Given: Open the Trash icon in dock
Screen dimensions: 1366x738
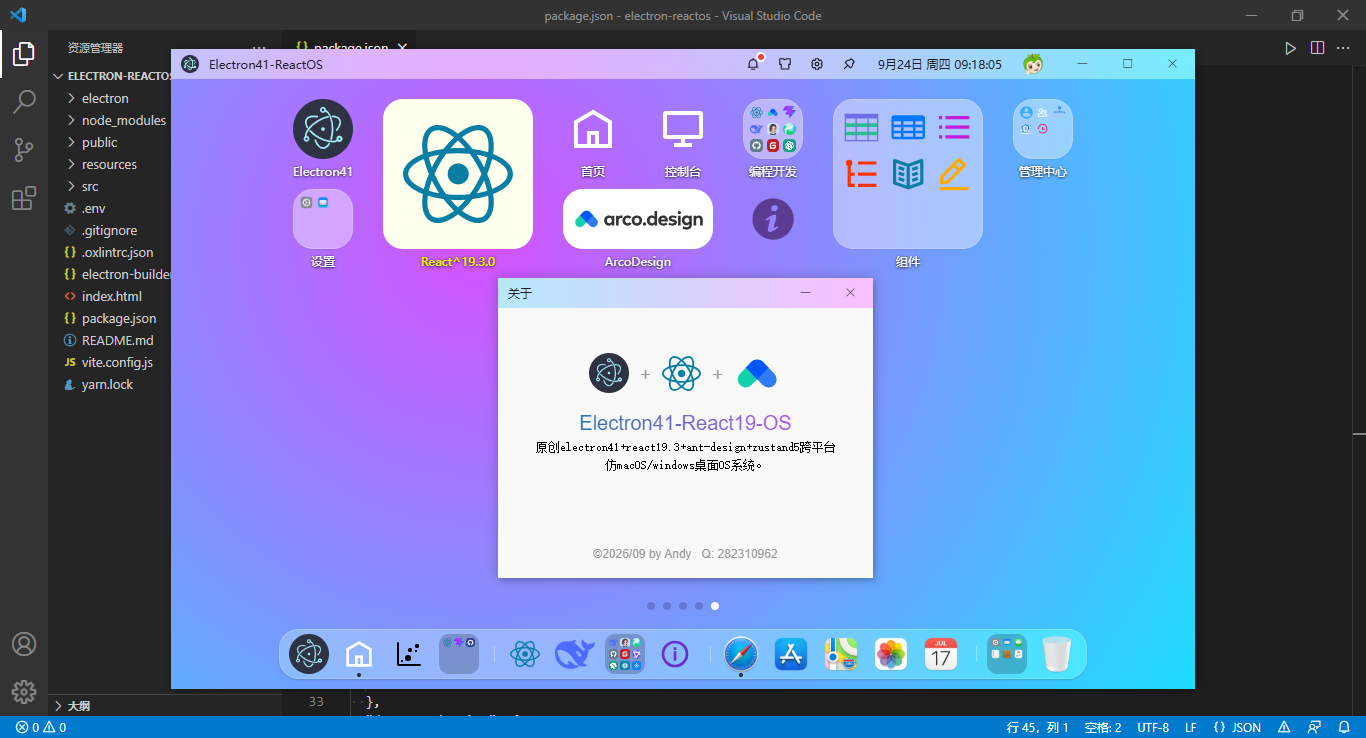Looking at the screenshot, I should tap(1057, 654).
